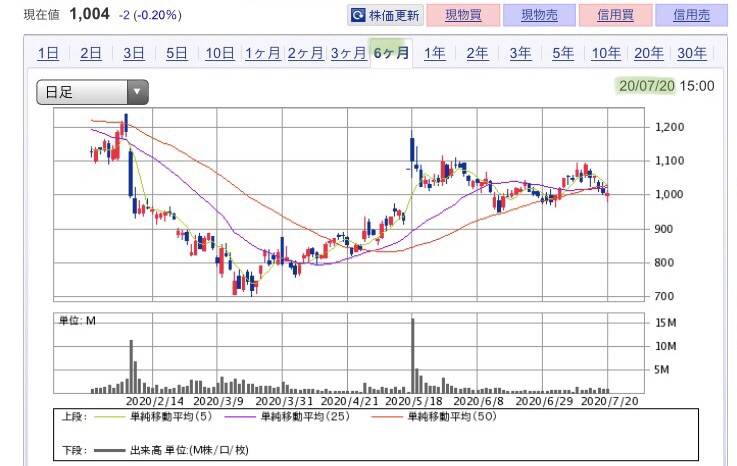Click the tallest volume bar at 2020/5/18
Viewport: 737px width, 466px height.
pyautogui.click(x=413, y=356)
